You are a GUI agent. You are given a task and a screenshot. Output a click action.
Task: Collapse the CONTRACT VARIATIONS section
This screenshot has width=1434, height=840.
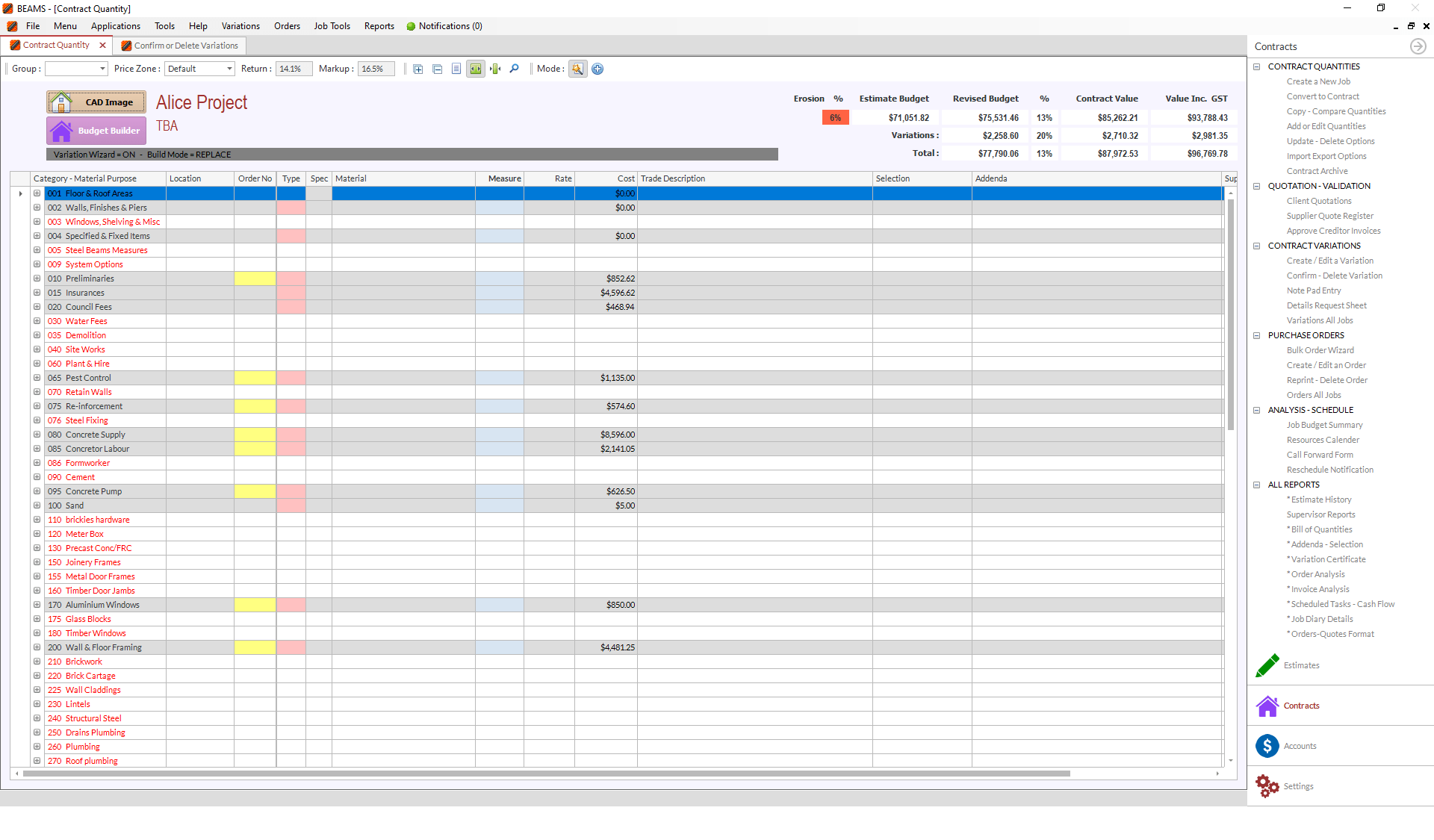tap(1258, 246)
